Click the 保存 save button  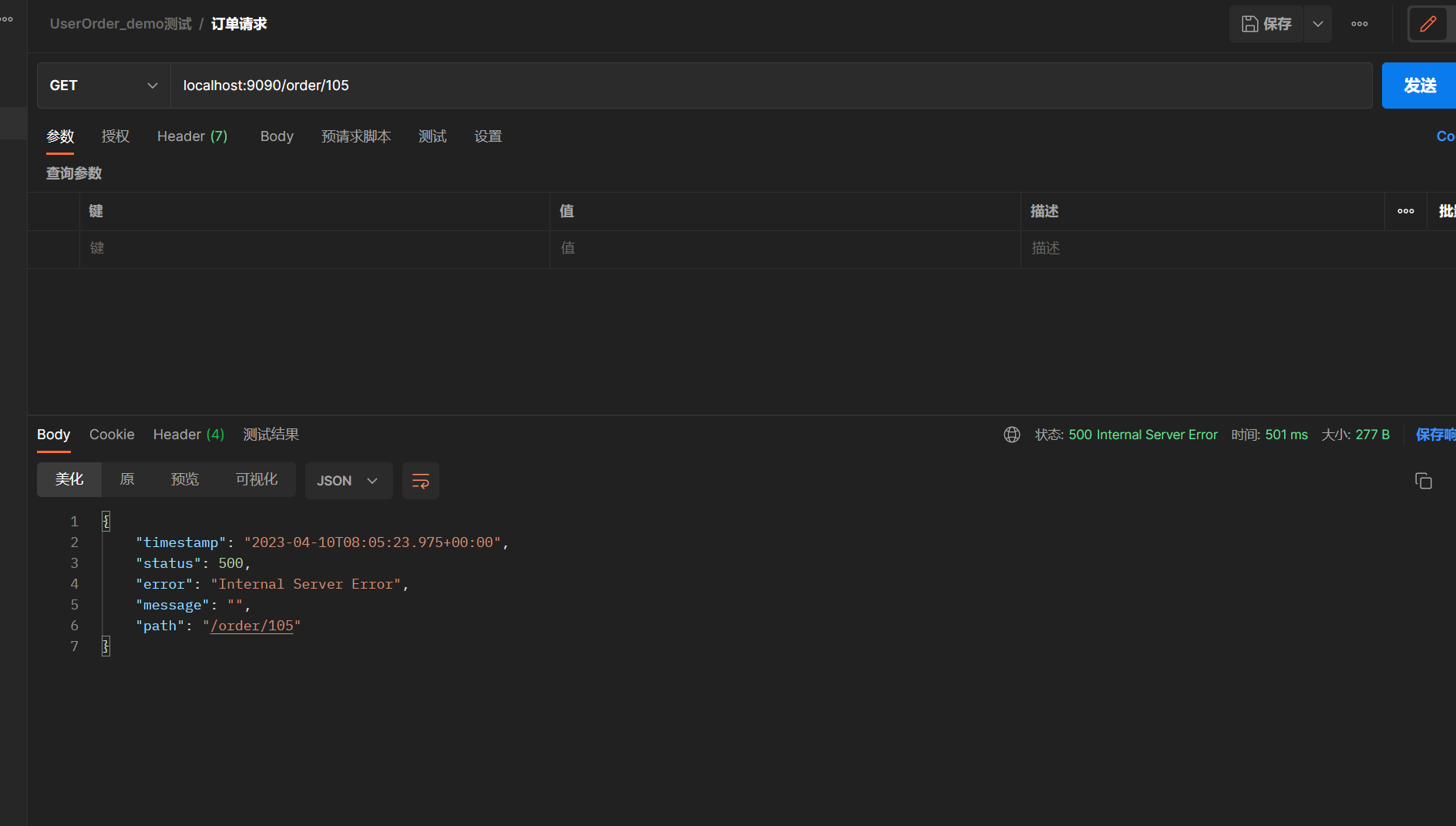[1266, 24]
